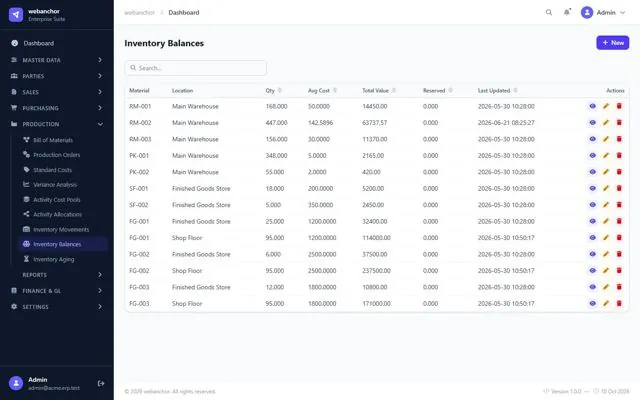The height and width of the screenshot is (400, 640).
Task: Open Activity Allocations page
Action: click(x=63, y=214)
